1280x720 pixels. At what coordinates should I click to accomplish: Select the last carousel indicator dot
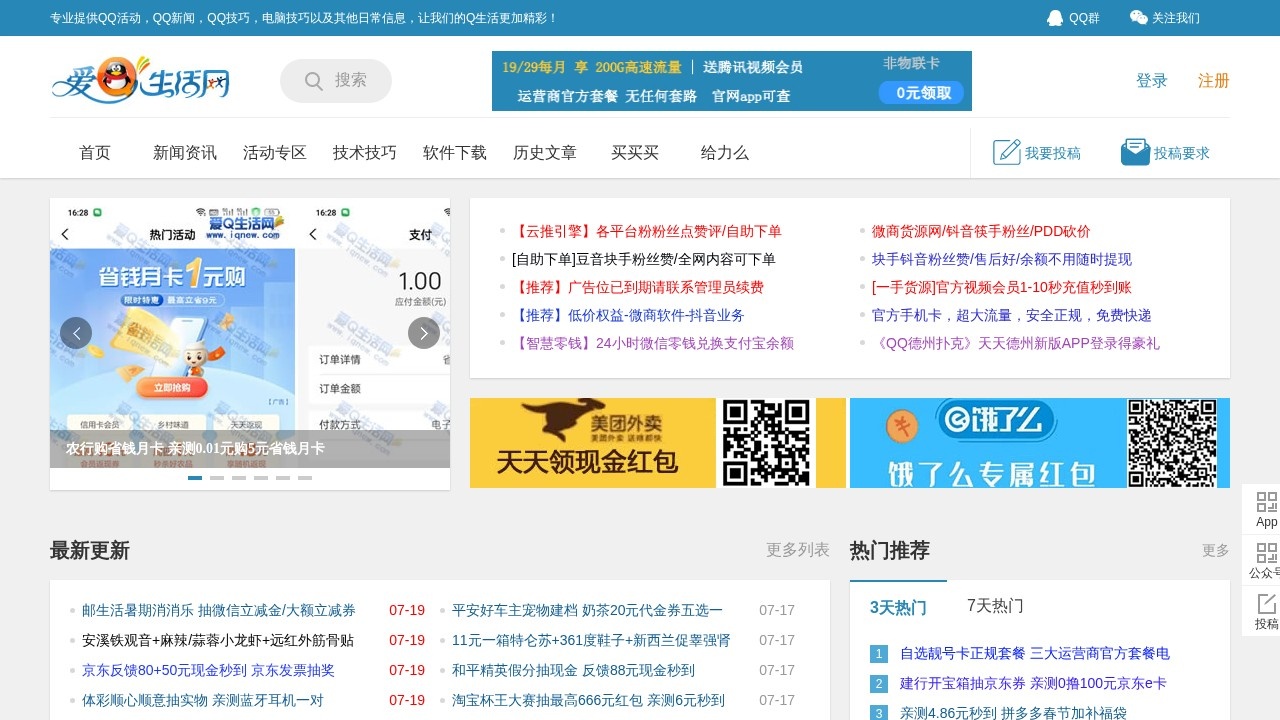(x=305, y=478)
